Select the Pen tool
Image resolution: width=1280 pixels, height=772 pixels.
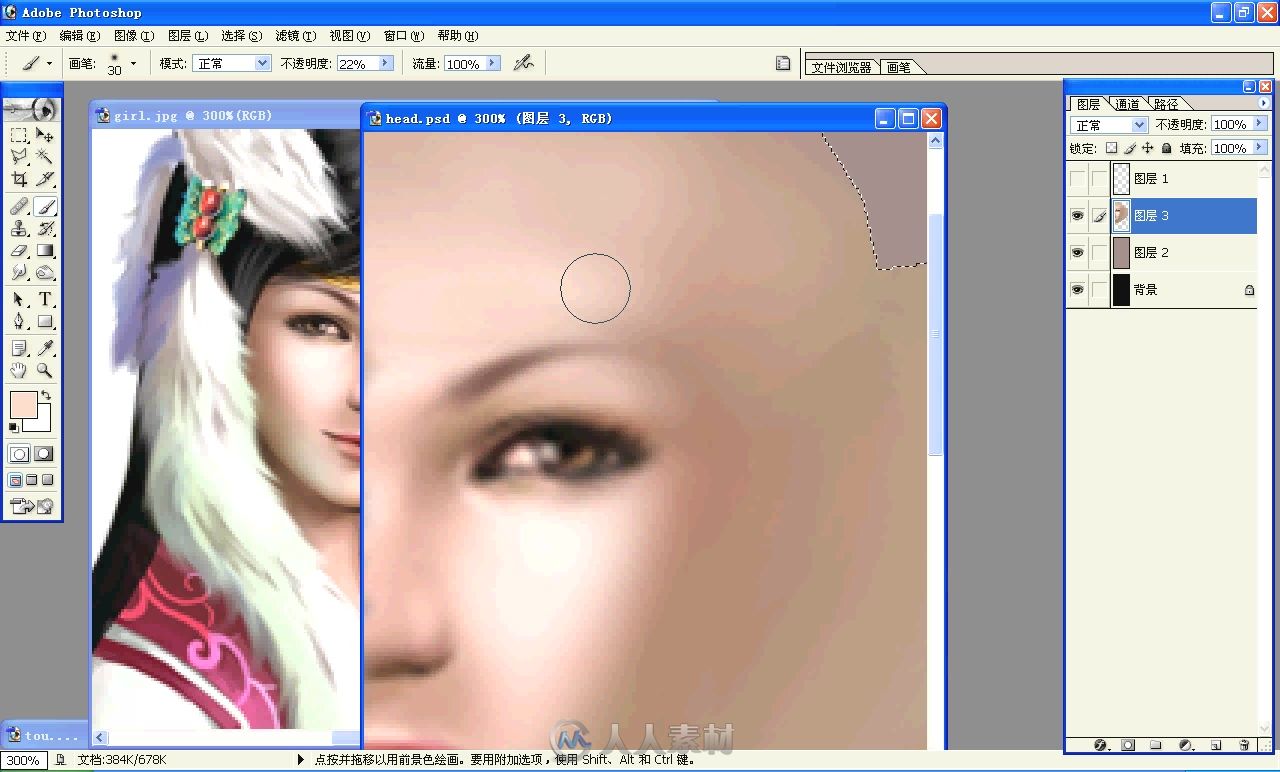click(x=19, y=321)
